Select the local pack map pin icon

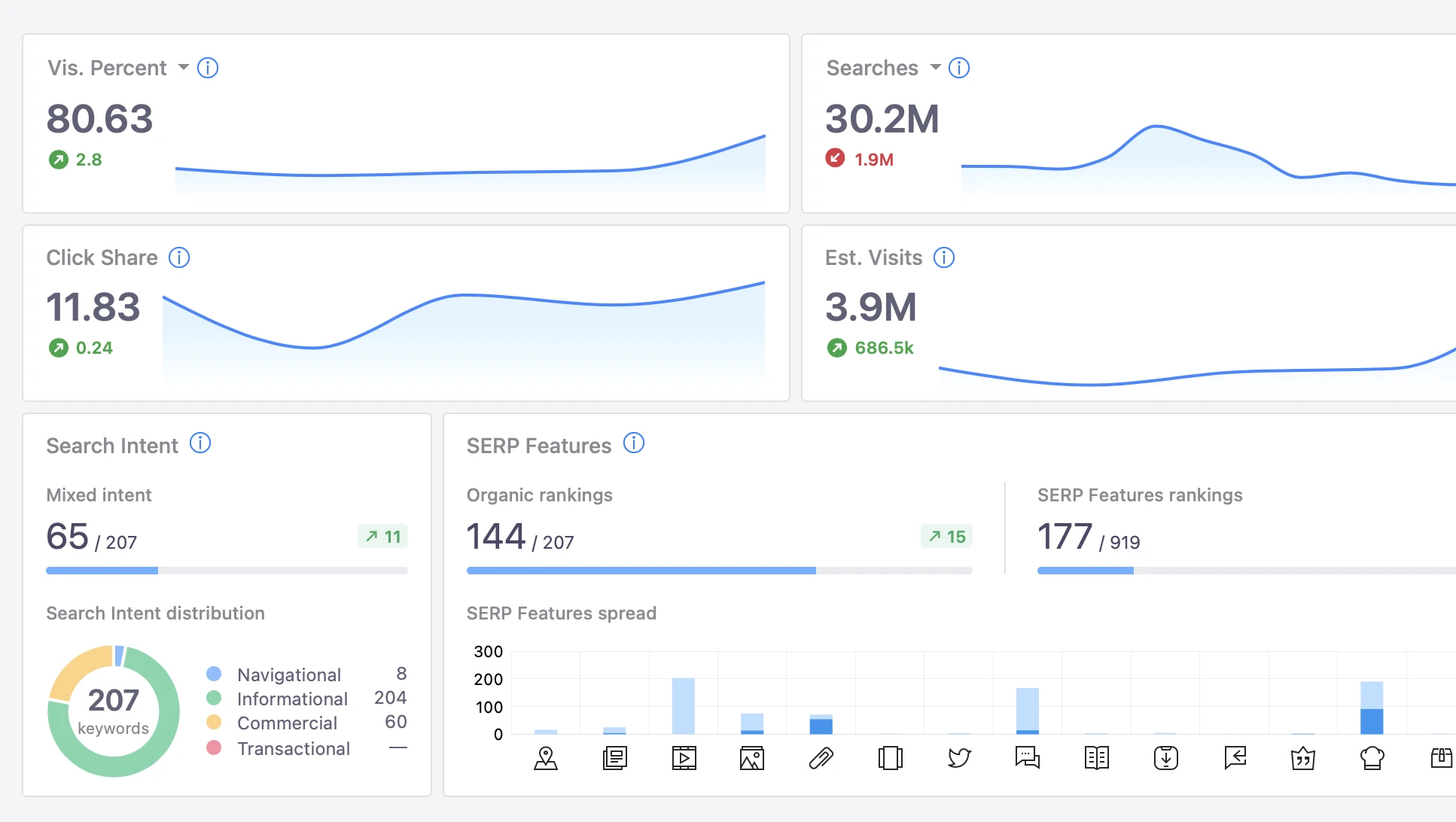[x=546, y=758]
